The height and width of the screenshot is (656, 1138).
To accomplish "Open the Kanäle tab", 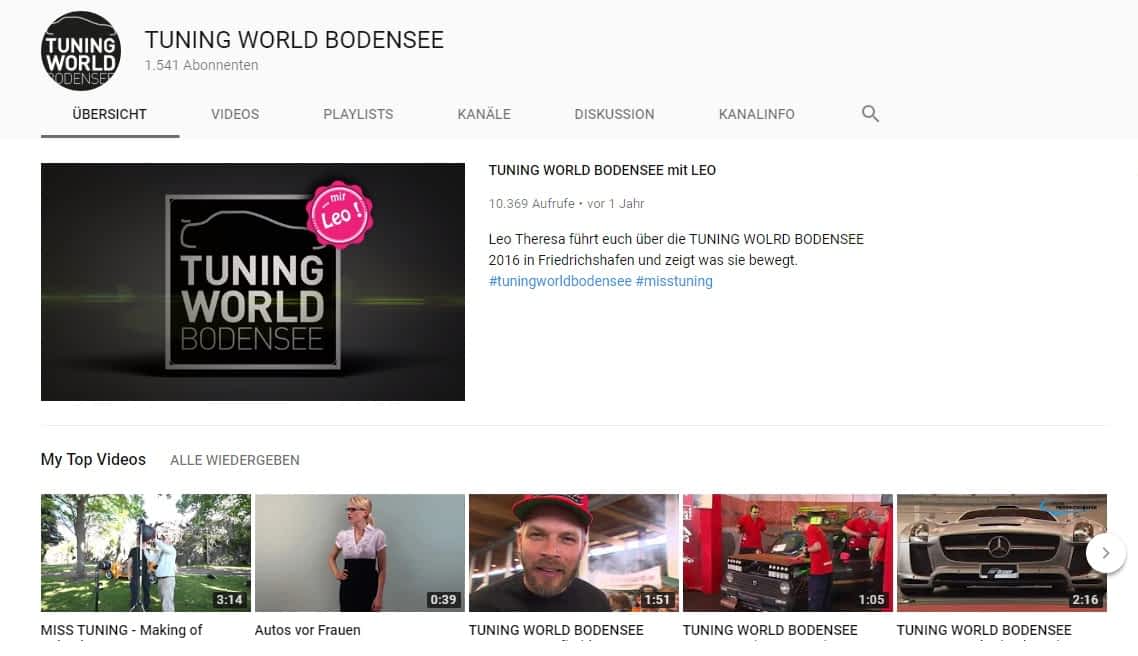I will [484, 114].
